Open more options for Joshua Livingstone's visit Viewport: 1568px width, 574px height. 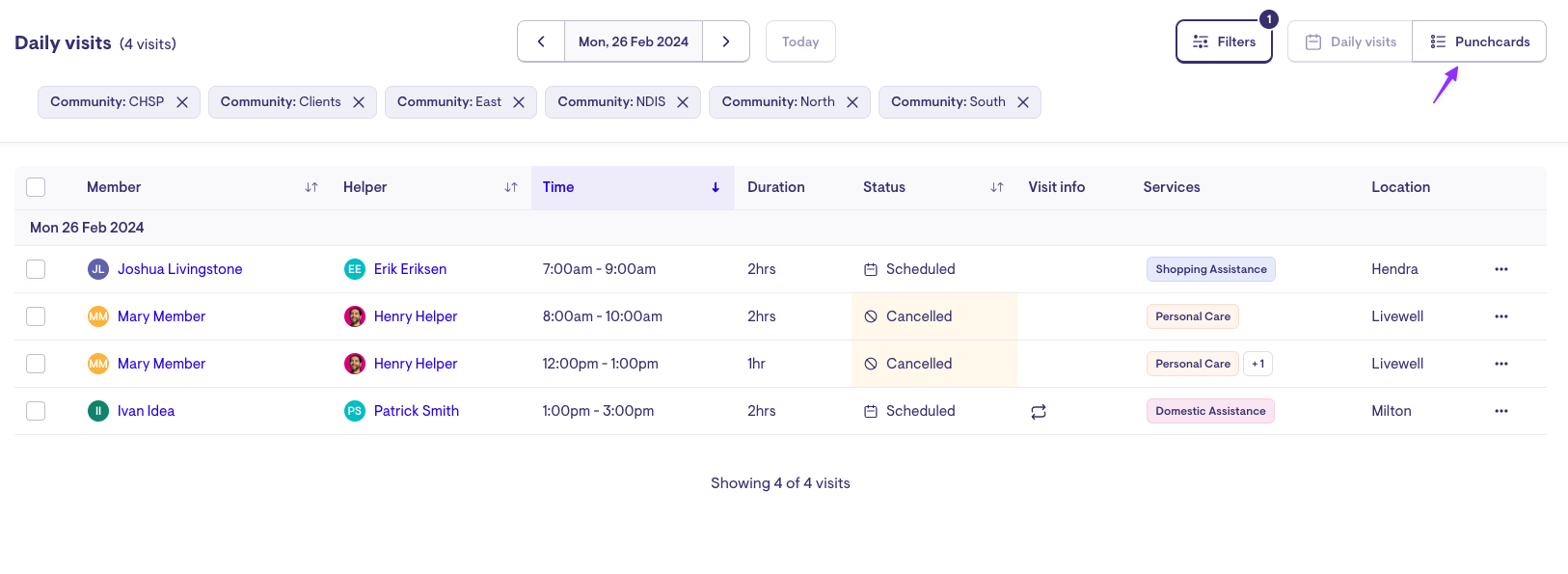pos(1500,269)
